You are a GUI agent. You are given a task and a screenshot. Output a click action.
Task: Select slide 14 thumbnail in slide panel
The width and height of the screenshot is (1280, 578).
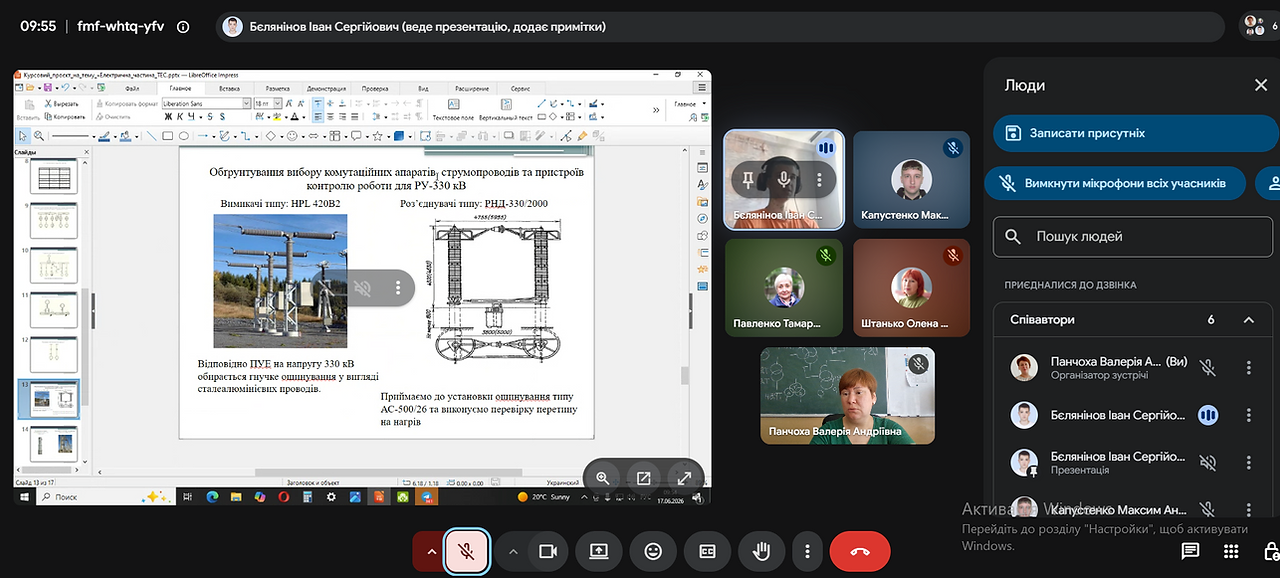52,442
